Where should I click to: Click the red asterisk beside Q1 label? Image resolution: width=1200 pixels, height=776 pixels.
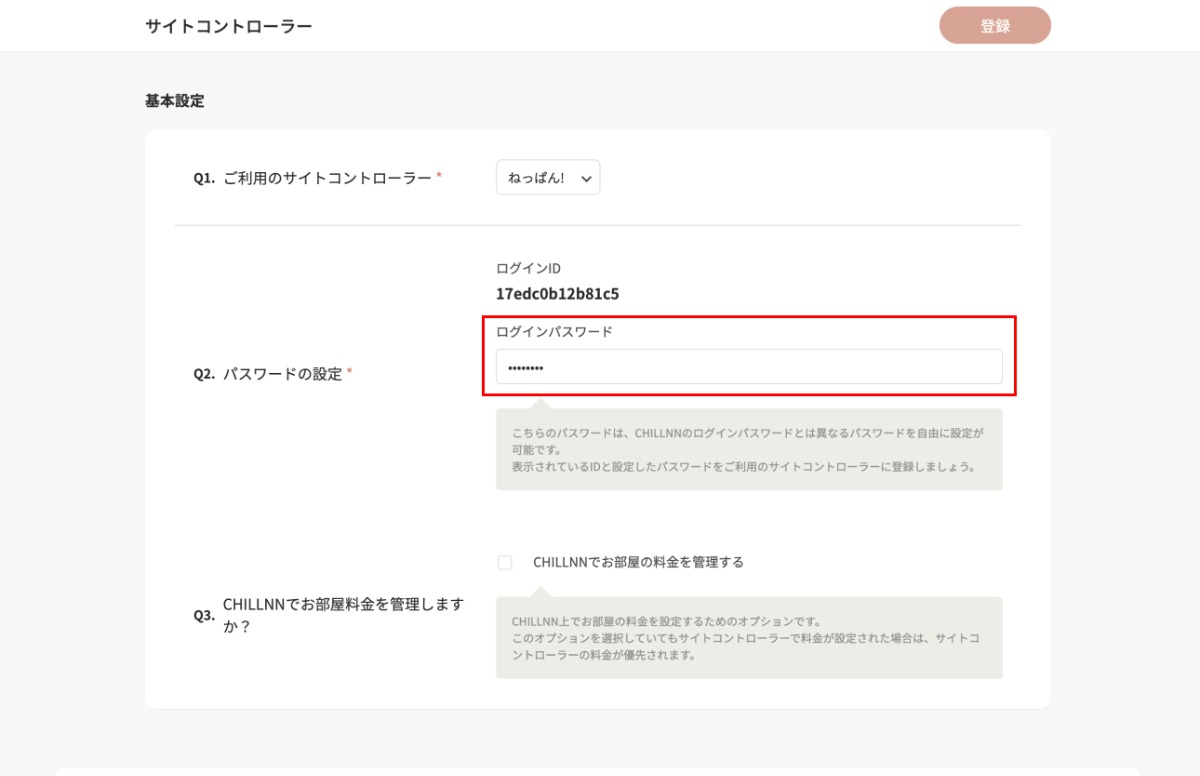[439, 177]
